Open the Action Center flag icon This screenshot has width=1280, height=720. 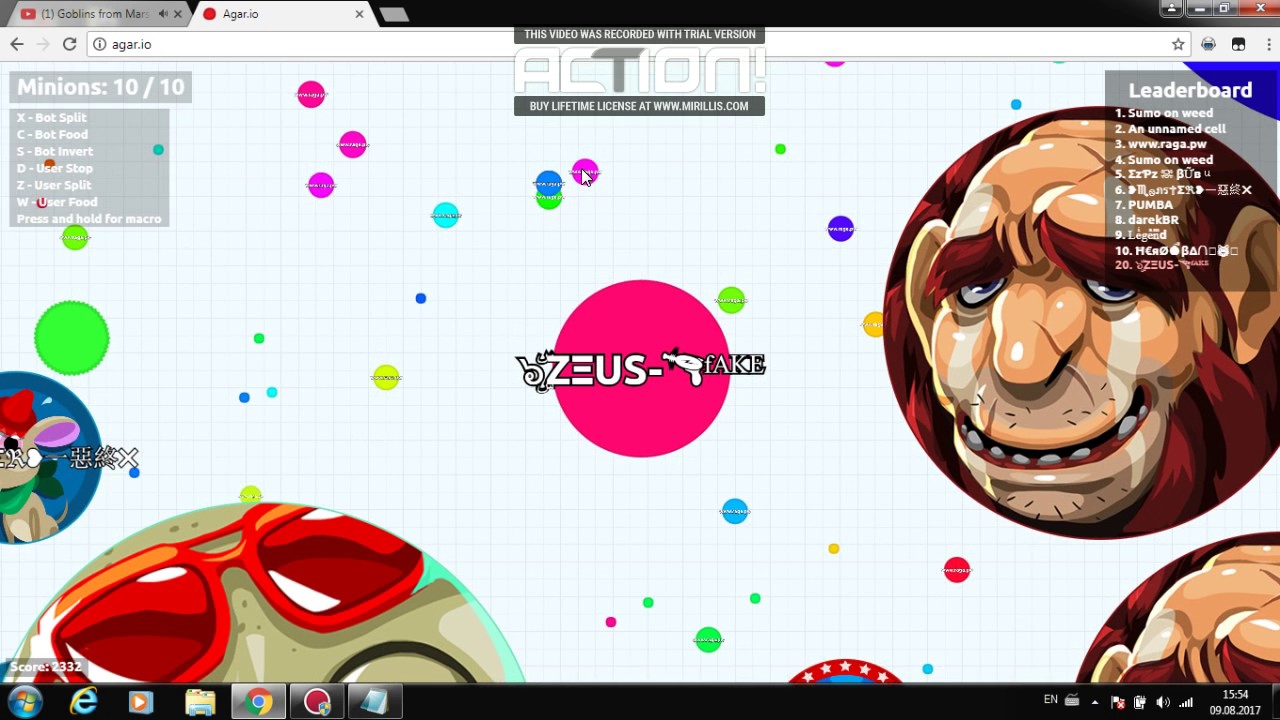coord(1118,702)
